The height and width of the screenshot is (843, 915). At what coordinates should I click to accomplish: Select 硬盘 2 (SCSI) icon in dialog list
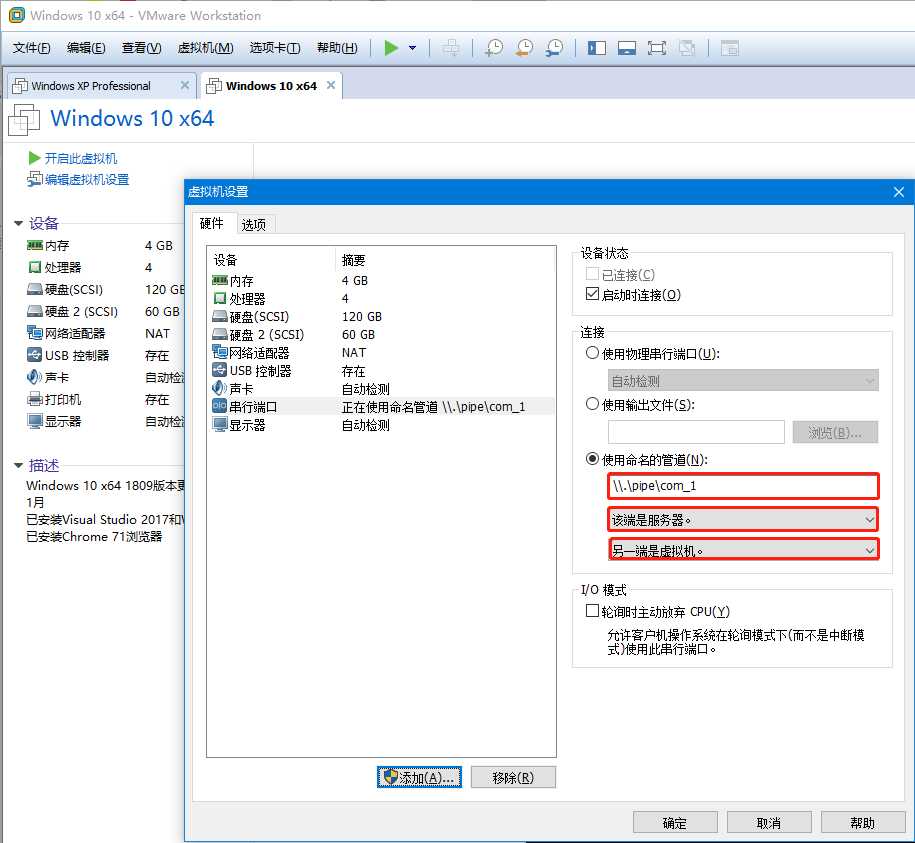pyautogui.click(x=219, y=335)
